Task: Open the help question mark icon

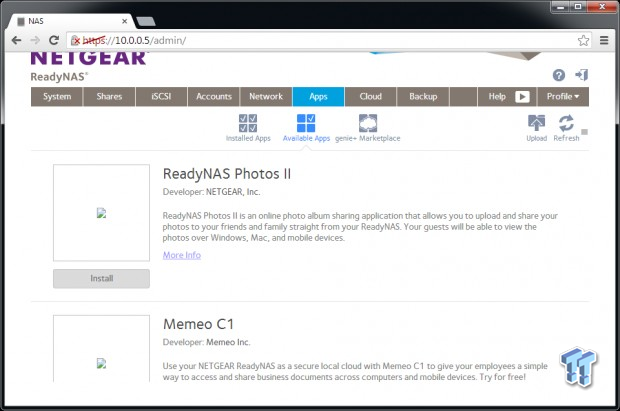Action: [559, 75]
